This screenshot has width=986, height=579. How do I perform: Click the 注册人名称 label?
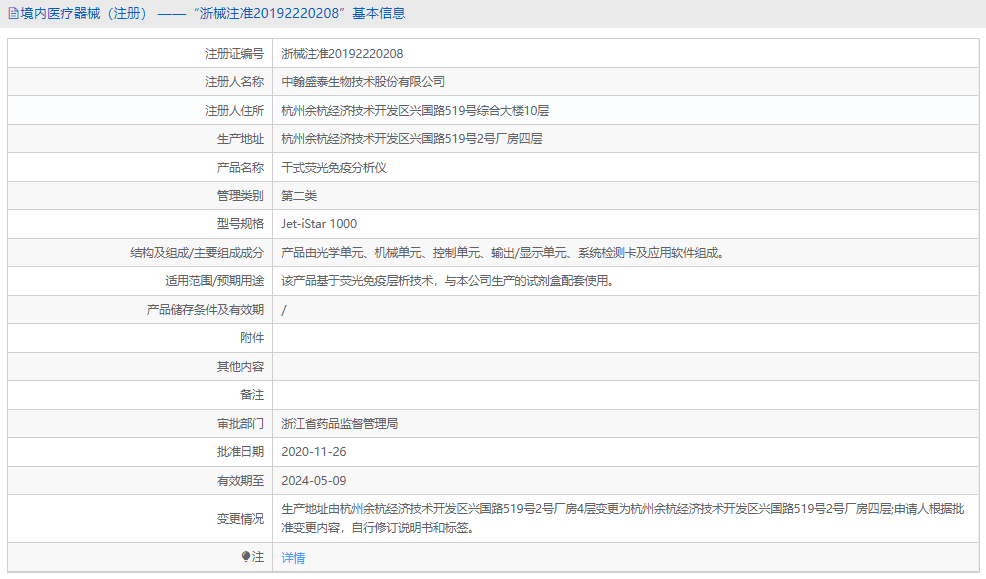click(235, 82)
